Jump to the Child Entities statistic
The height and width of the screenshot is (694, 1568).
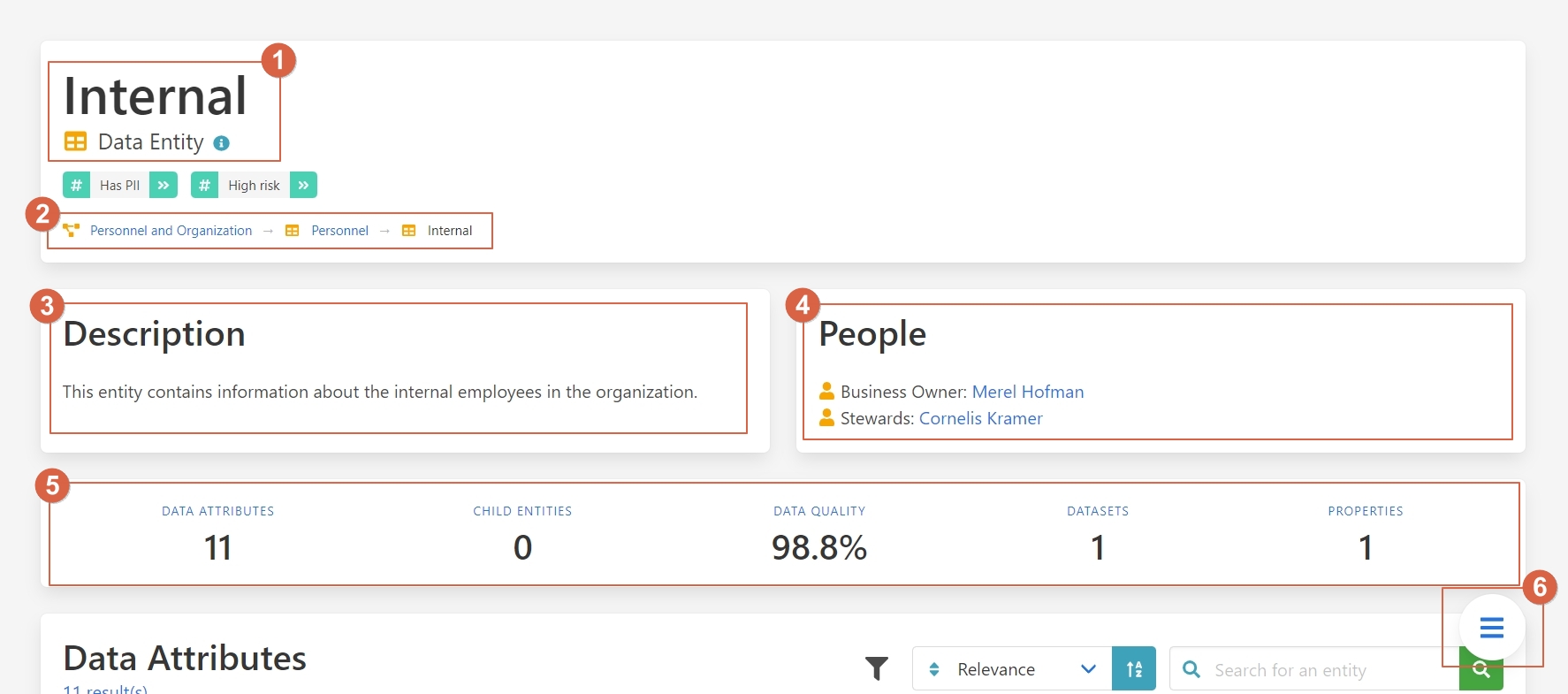point(522,511)
